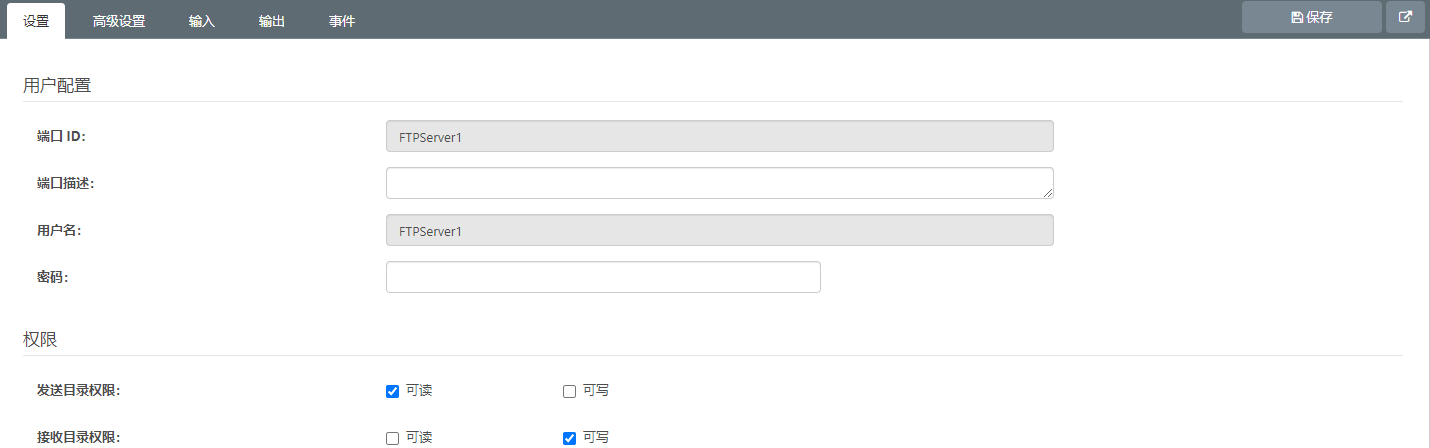Click the 端口 ID field
This screenshot has height=448, width=1430.
(719, 137)
